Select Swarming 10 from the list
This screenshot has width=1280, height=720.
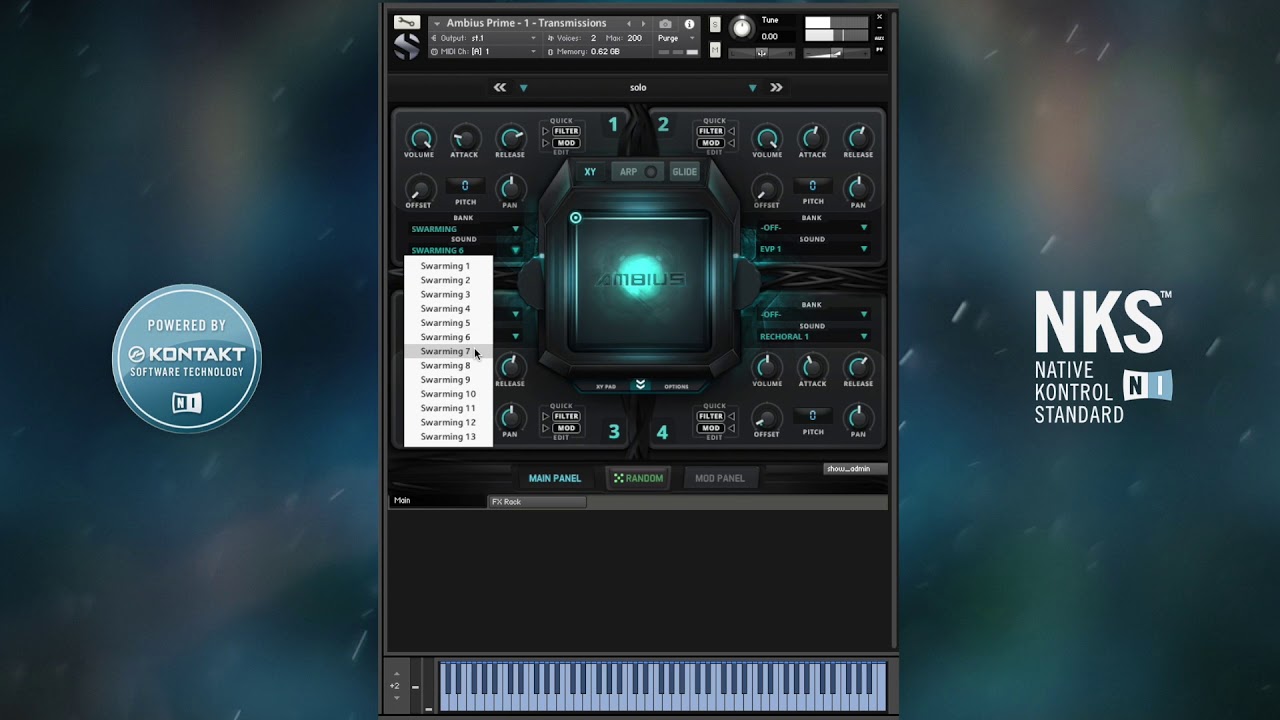pos(448,394)
